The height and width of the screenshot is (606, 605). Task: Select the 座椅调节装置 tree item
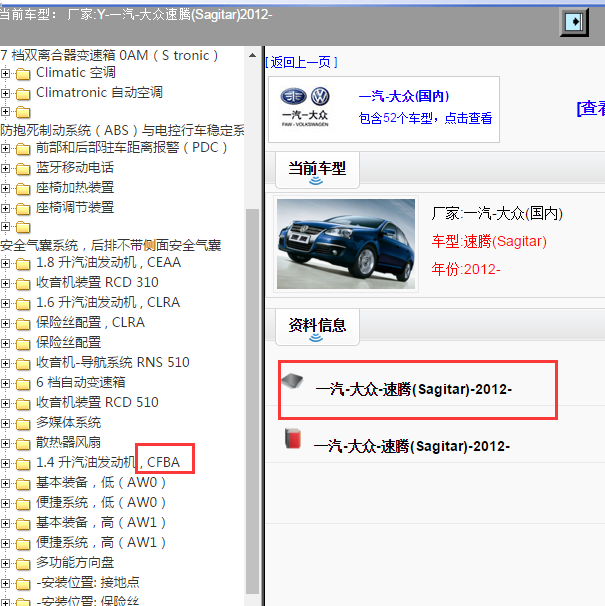[75, 208]
